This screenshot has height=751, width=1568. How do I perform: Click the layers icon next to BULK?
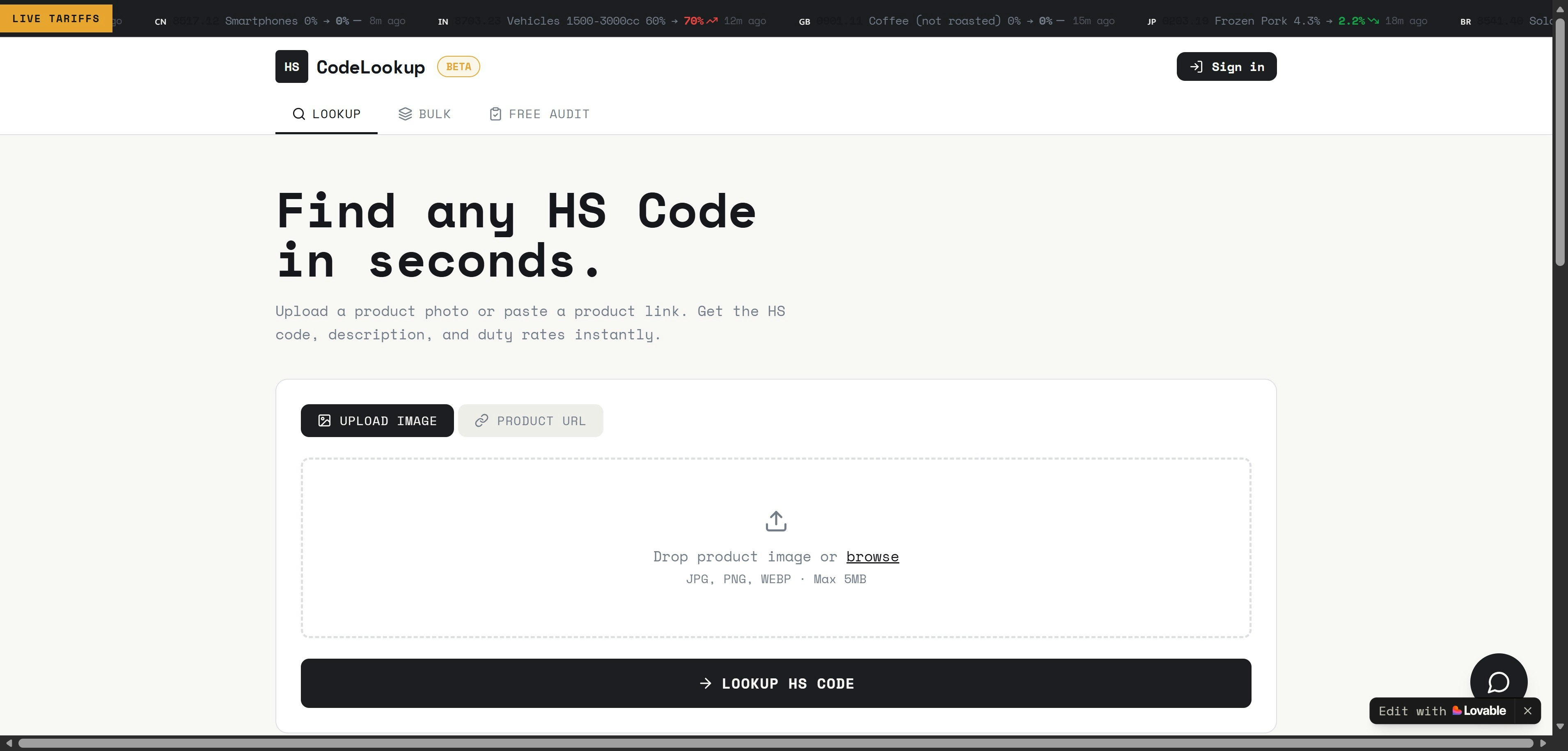pos(405,114)
